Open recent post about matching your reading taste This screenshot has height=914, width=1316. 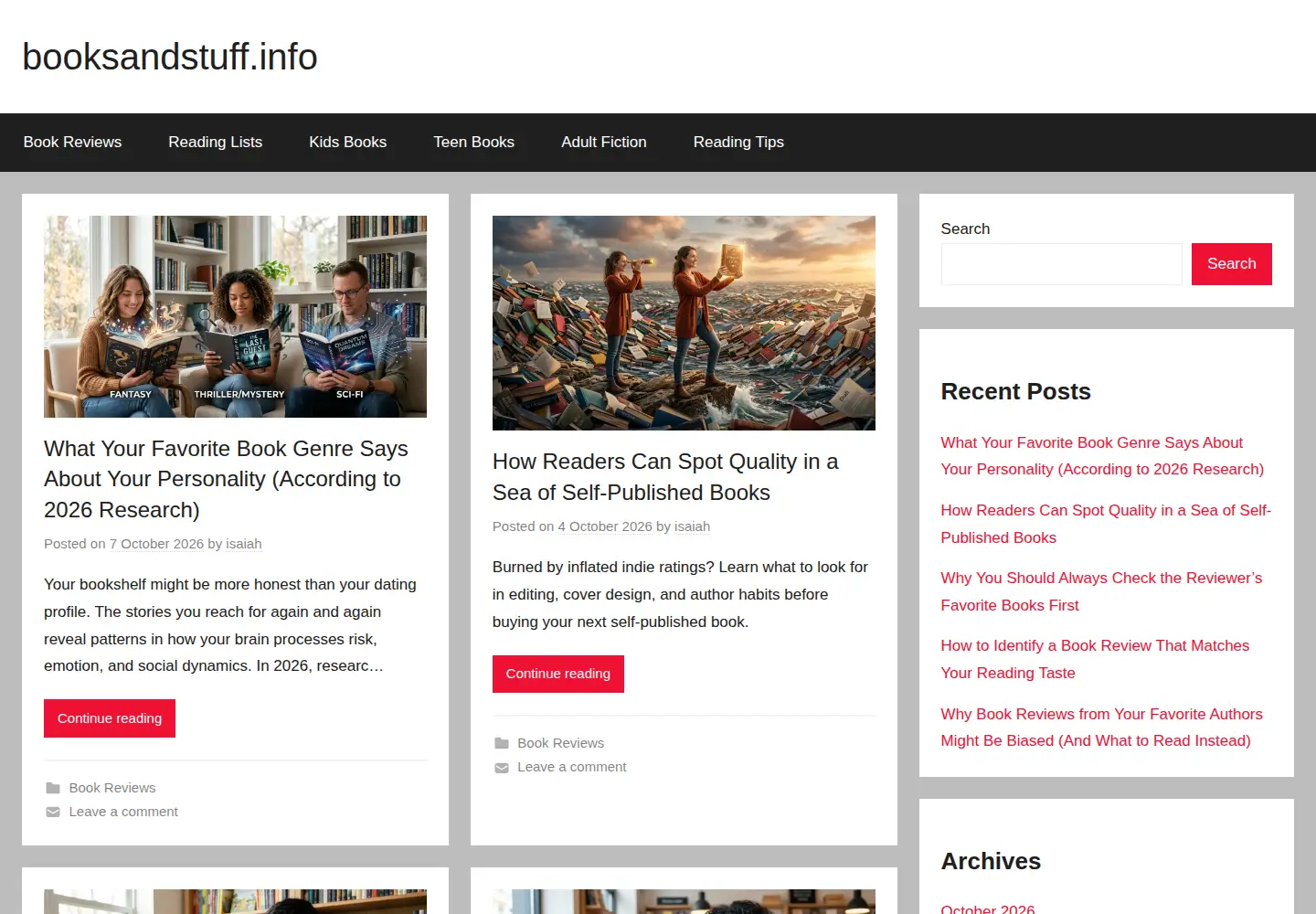click(x=1095, y=659)
